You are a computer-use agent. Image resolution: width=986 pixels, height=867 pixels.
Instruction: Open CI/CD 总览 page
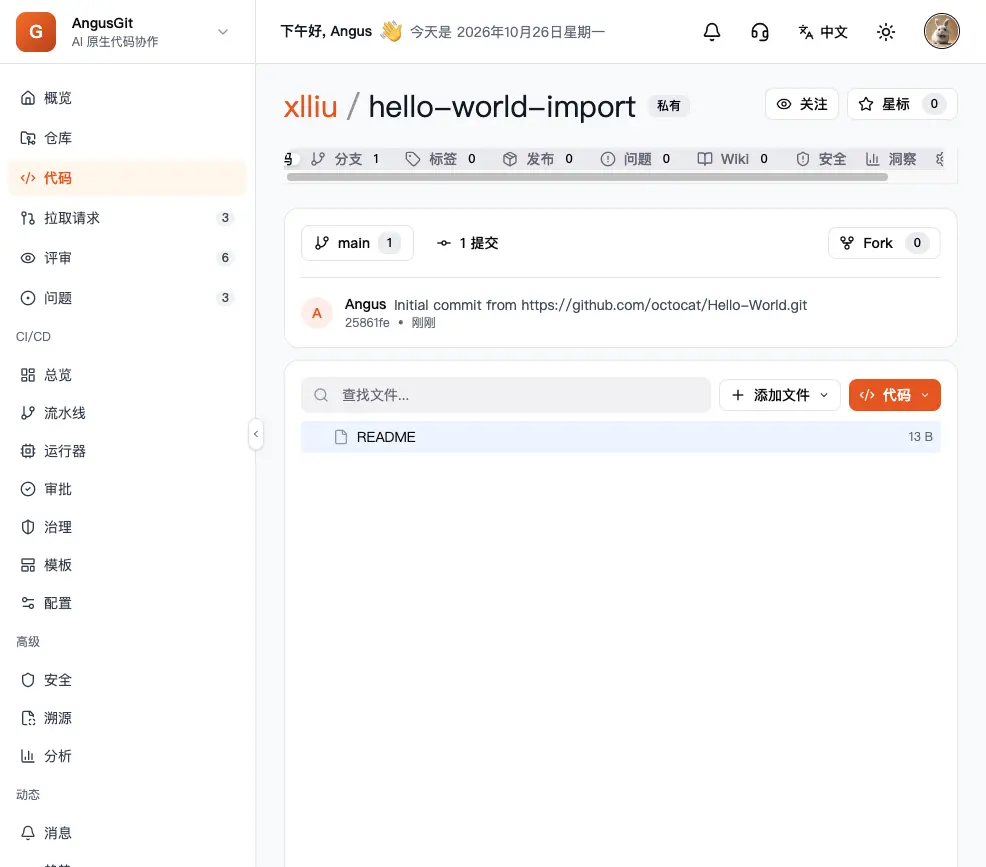coord(127,375)
